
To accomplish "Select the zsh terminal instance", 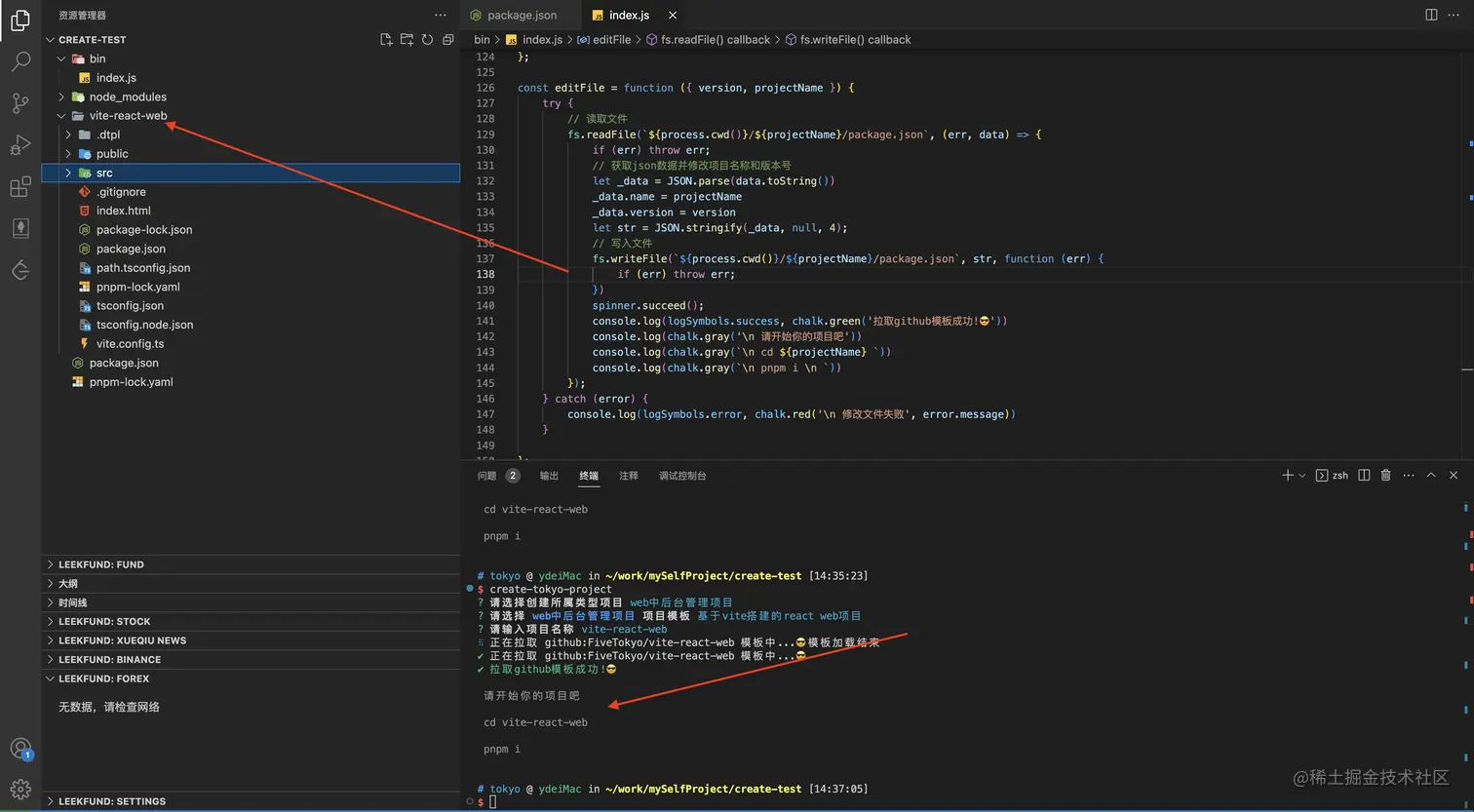I will coord(1332,476).
